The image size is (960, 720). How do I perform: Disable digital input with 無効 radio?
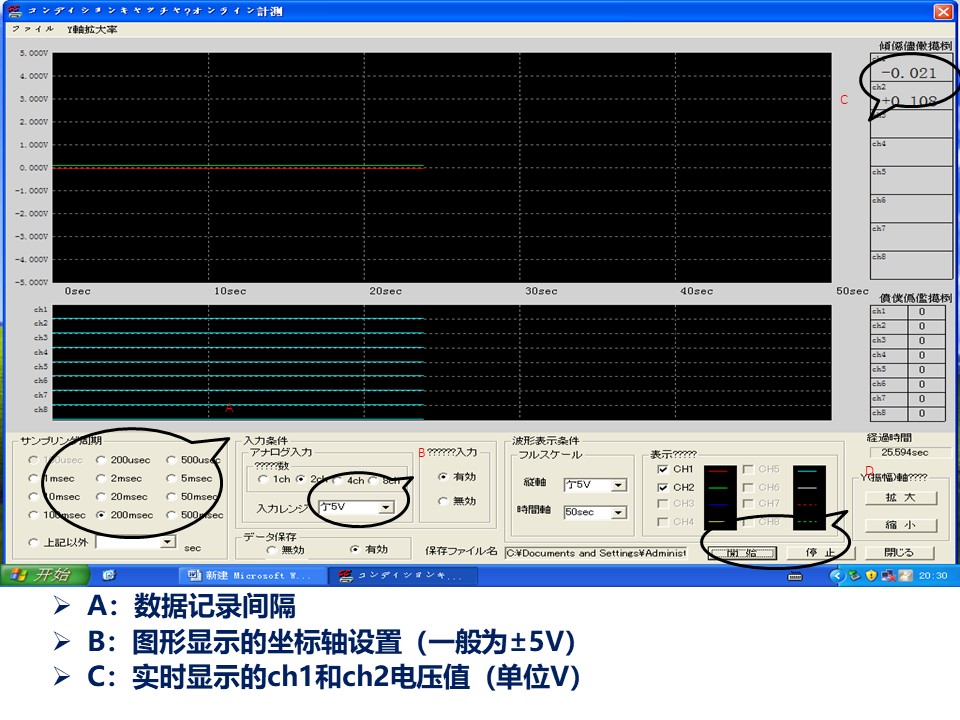[443, 501]
